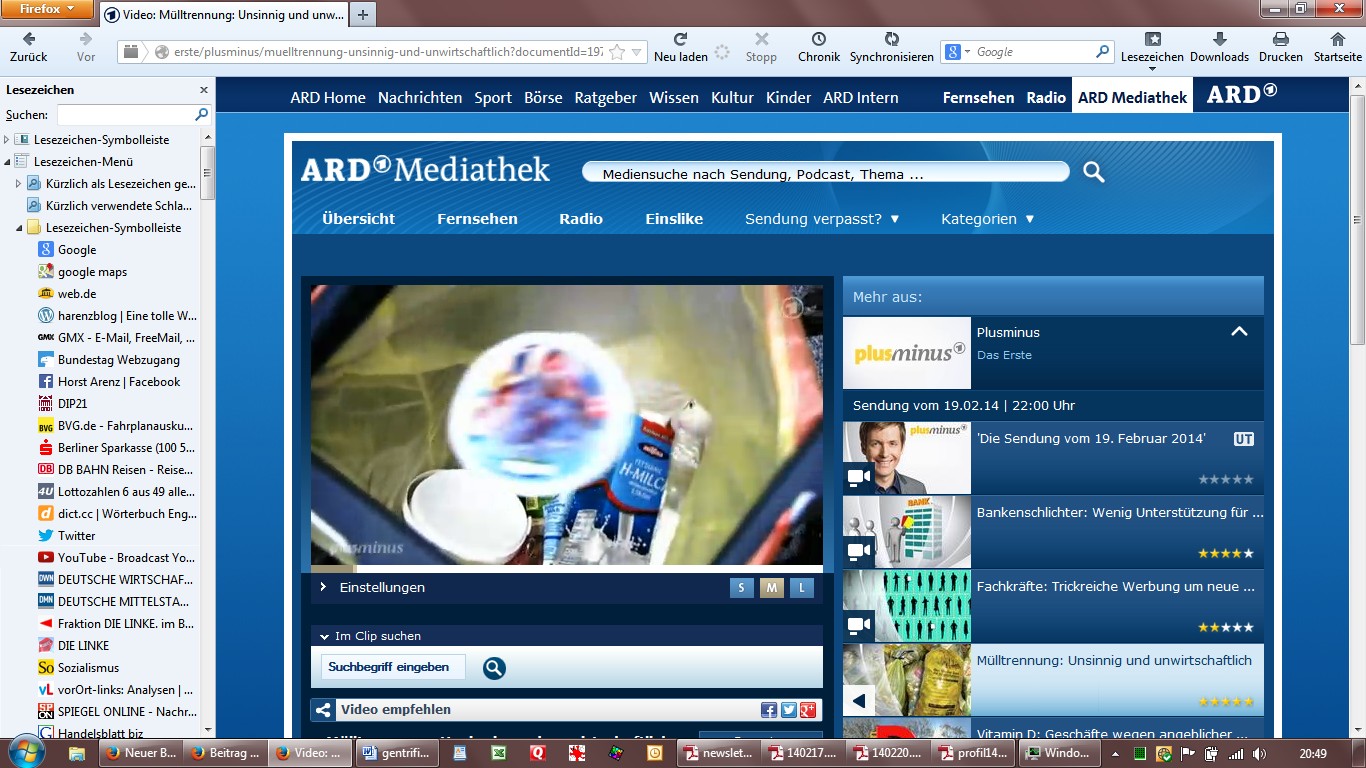Open the Fernsehen tab in Mediathek

click(477, 219)
